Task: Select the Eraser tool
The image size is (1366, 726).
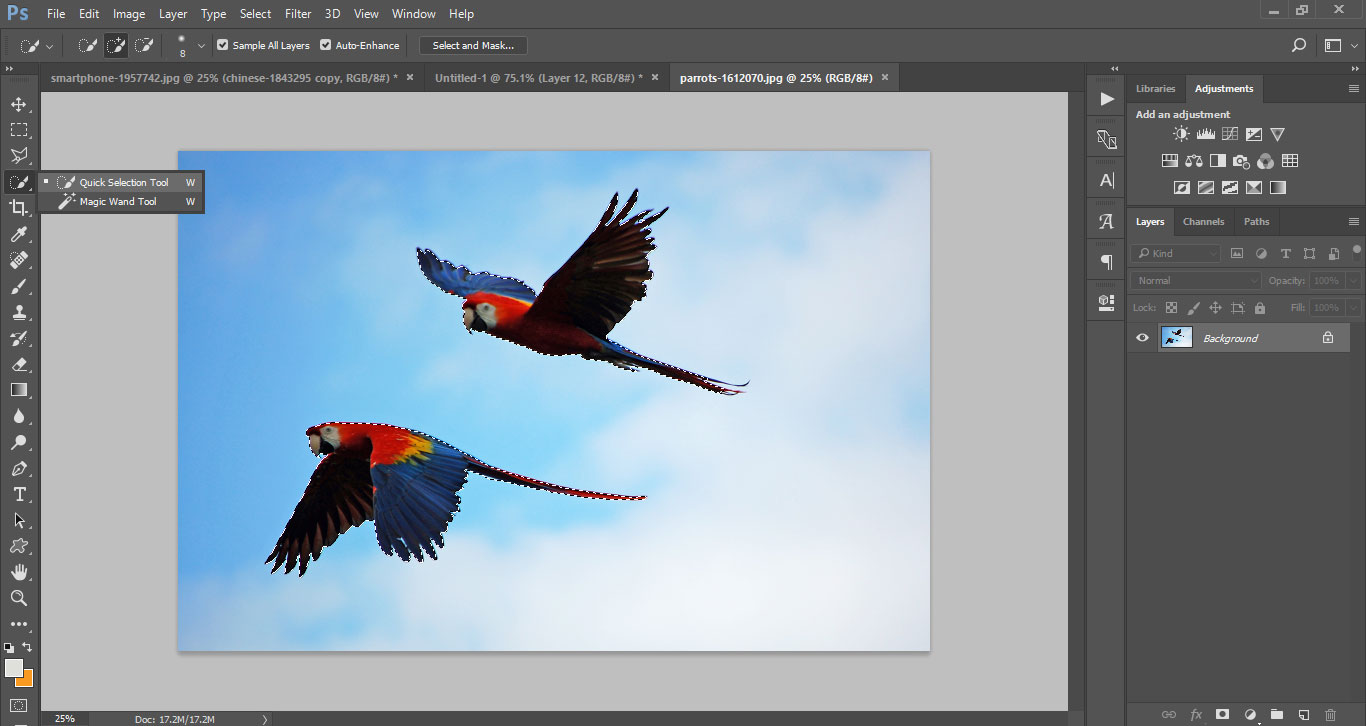Action: click(18, 364)
